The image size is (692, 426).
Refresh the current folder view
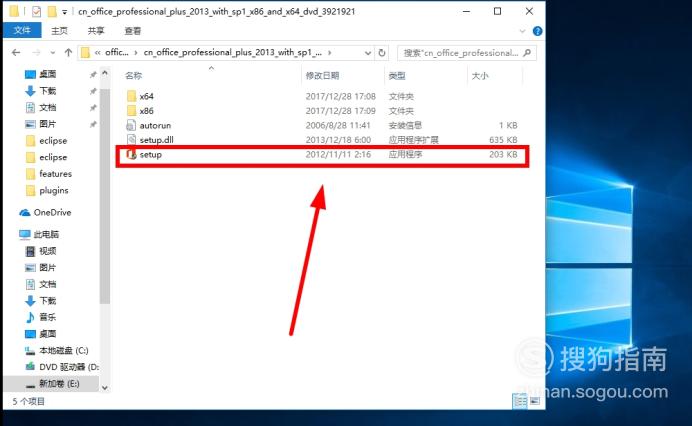(x=382, y=53)
